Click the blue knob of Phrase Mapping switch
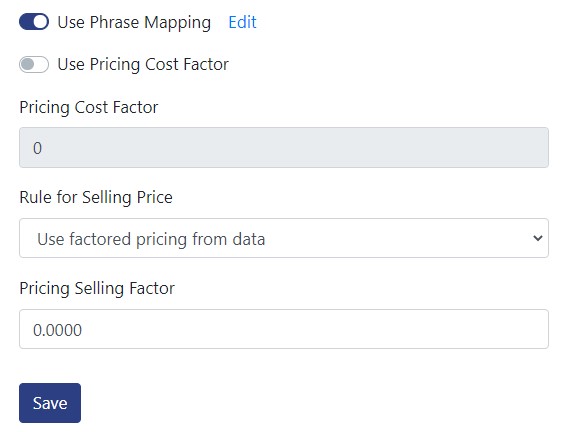The width and height of the screenshot is (582, 432). click(40, 22)
